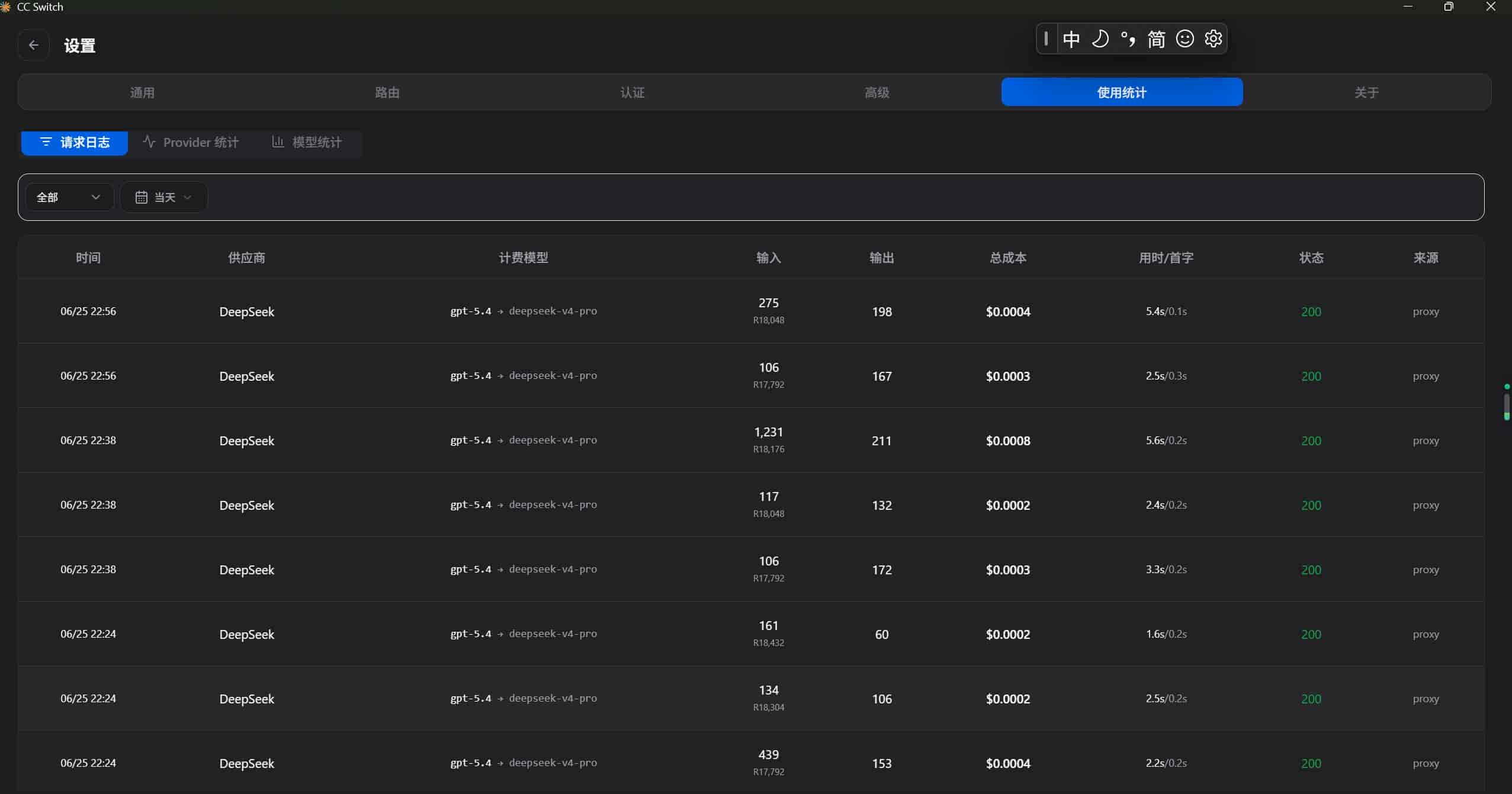Open the 认证 settings tab
1512x794 pixels.
(633, 92)
